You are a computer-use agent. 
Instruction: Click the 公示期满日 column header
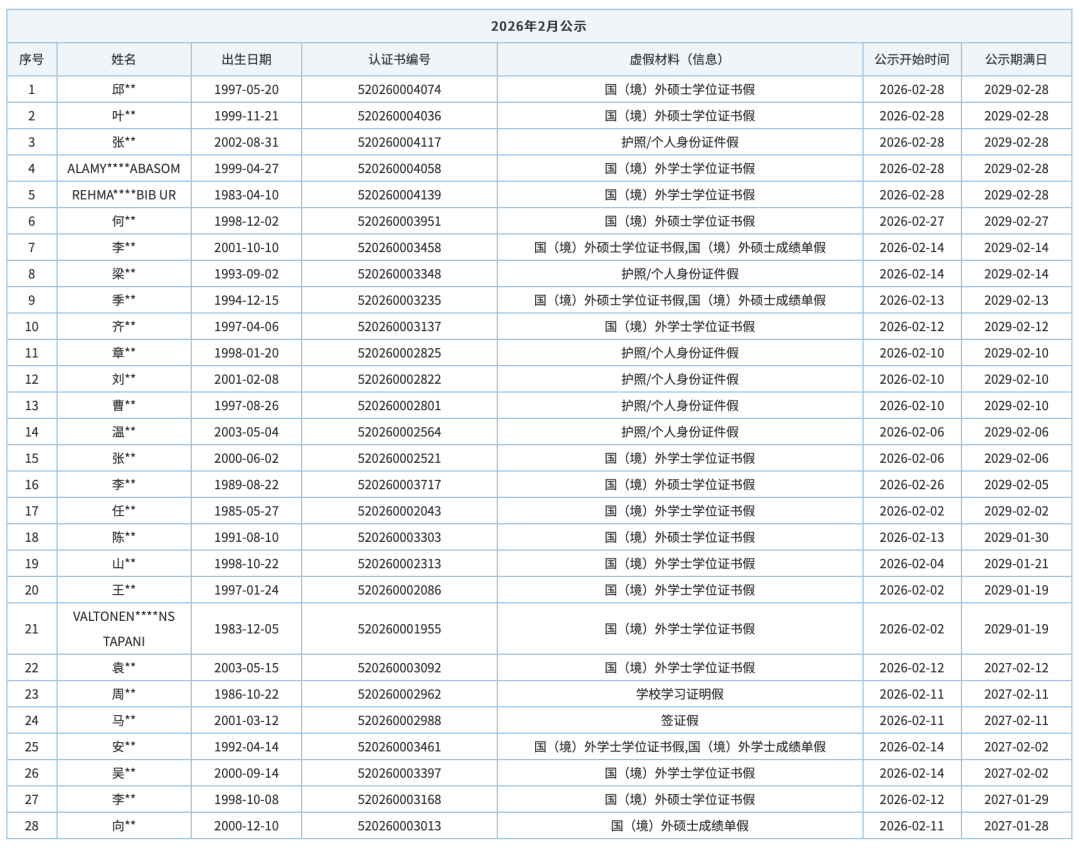1016,60
